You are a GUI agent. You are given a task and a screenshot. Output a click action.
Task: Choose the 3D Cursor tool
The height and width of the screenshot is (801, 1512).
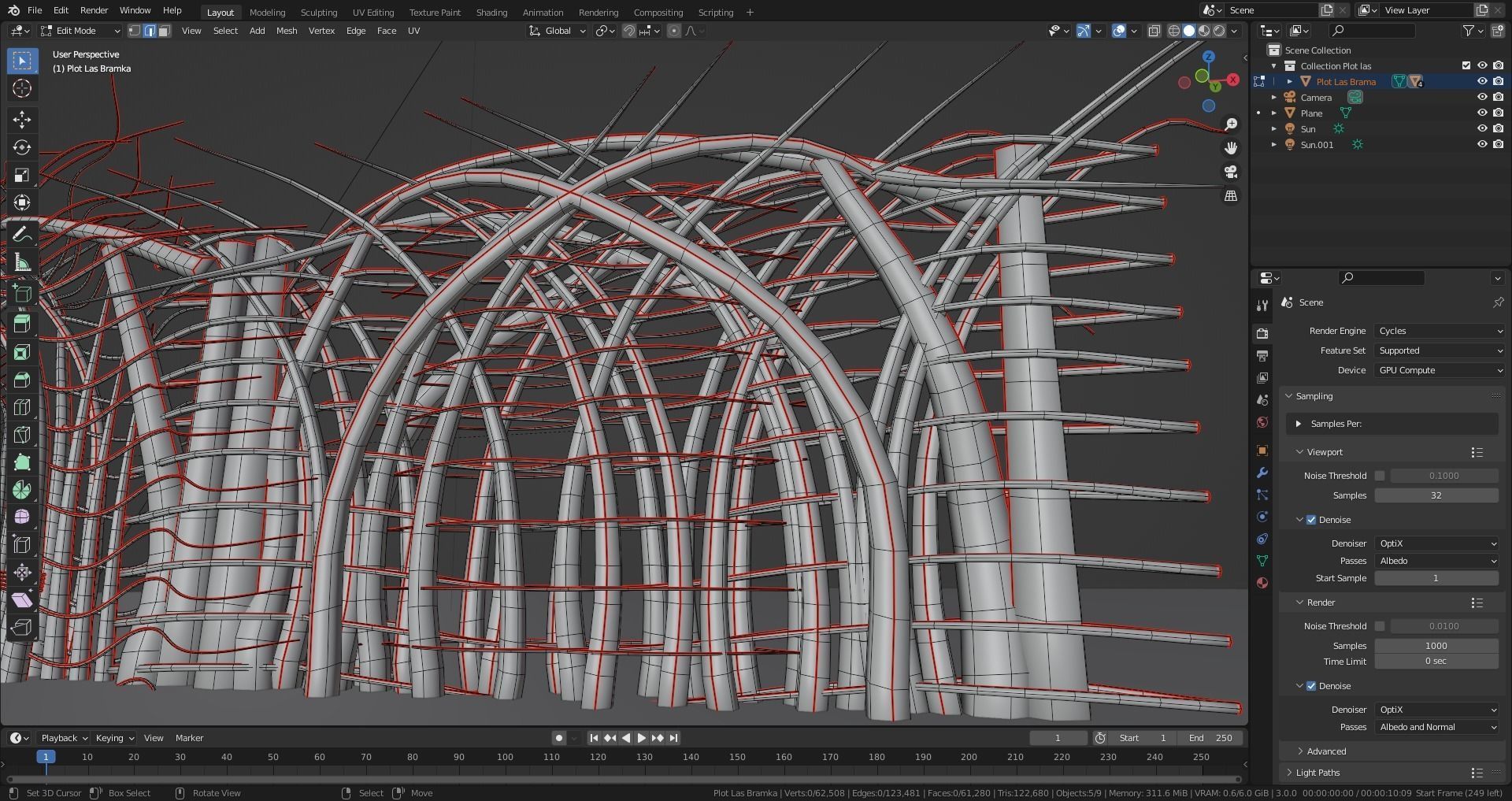(x=22, y=88)
